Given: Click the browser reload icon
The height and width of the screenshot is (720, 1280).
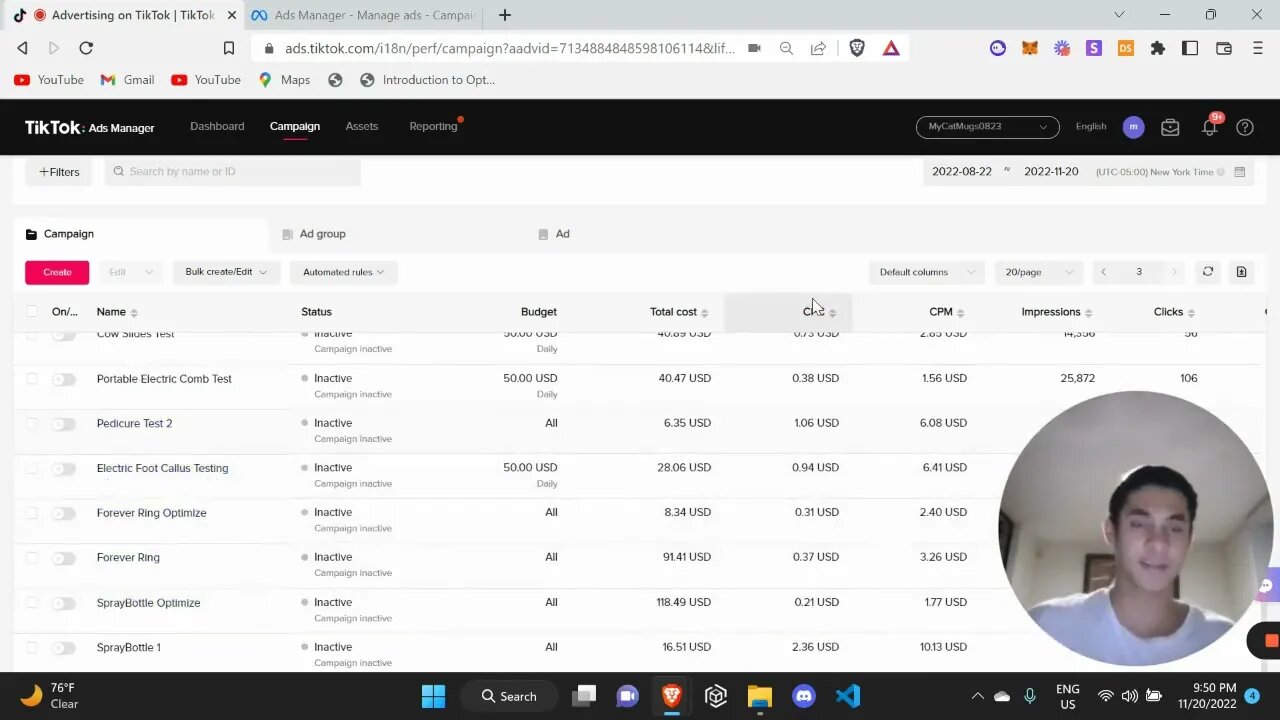Looking at the screenshot, I should (x=86, y=48).
